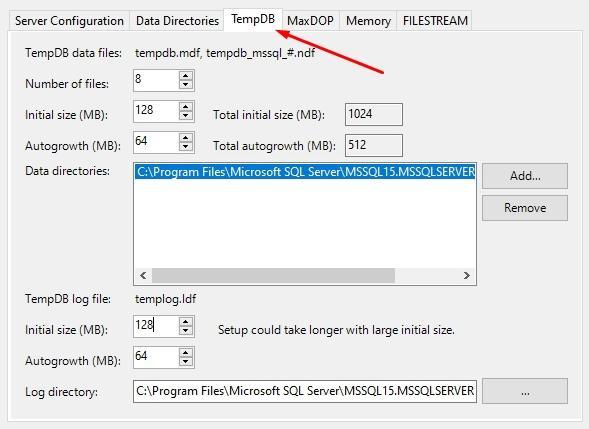Switch to the Memory tab
Viewport: 589px width, 429px height.
368,21
